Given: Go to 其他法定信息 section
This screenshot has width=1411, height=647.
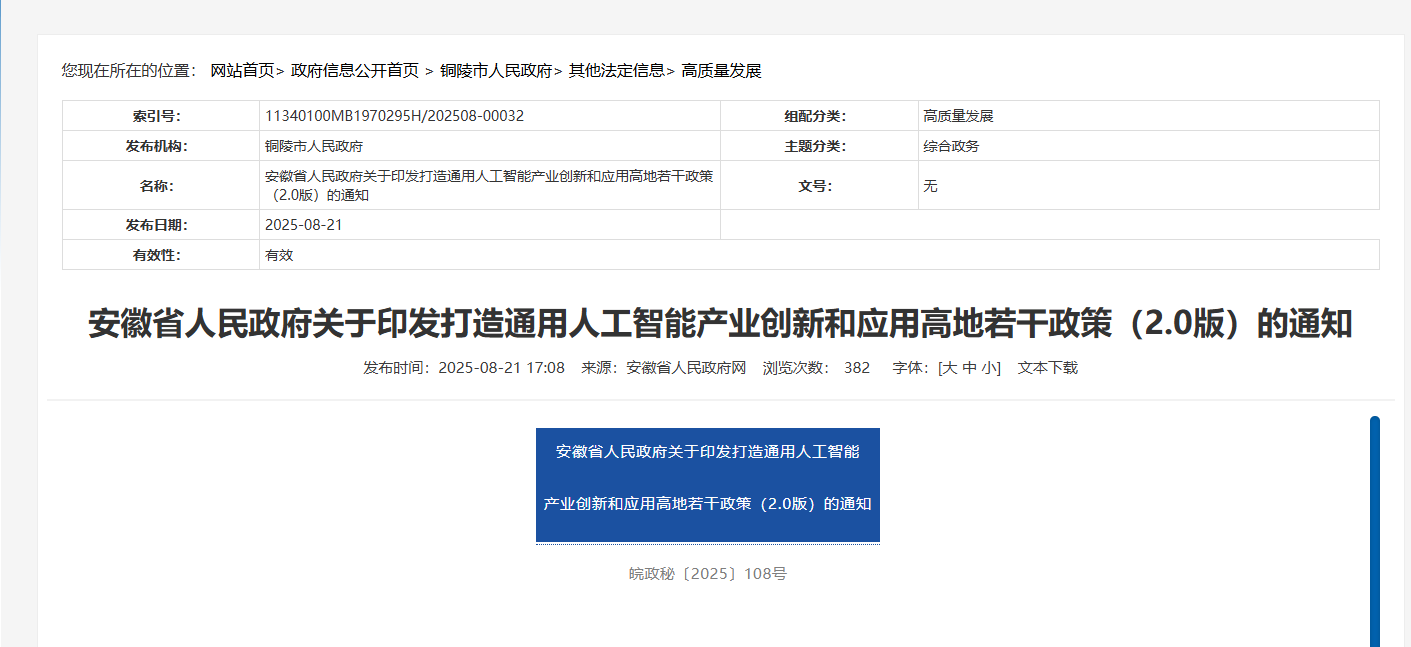Looking at the screenshot, I should tap(616, 72).
